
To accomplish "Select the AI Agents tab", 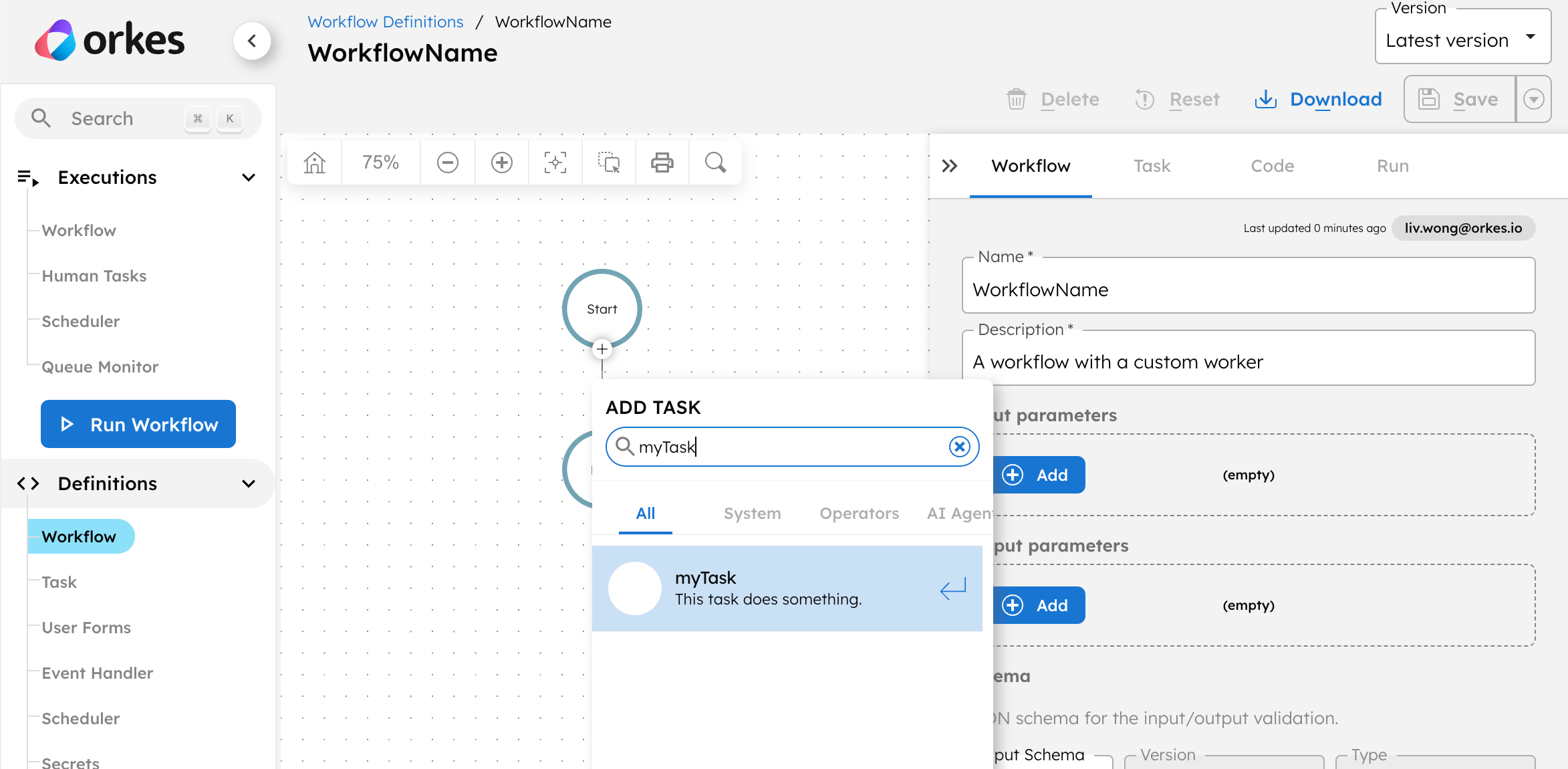I will coord(960,514).
